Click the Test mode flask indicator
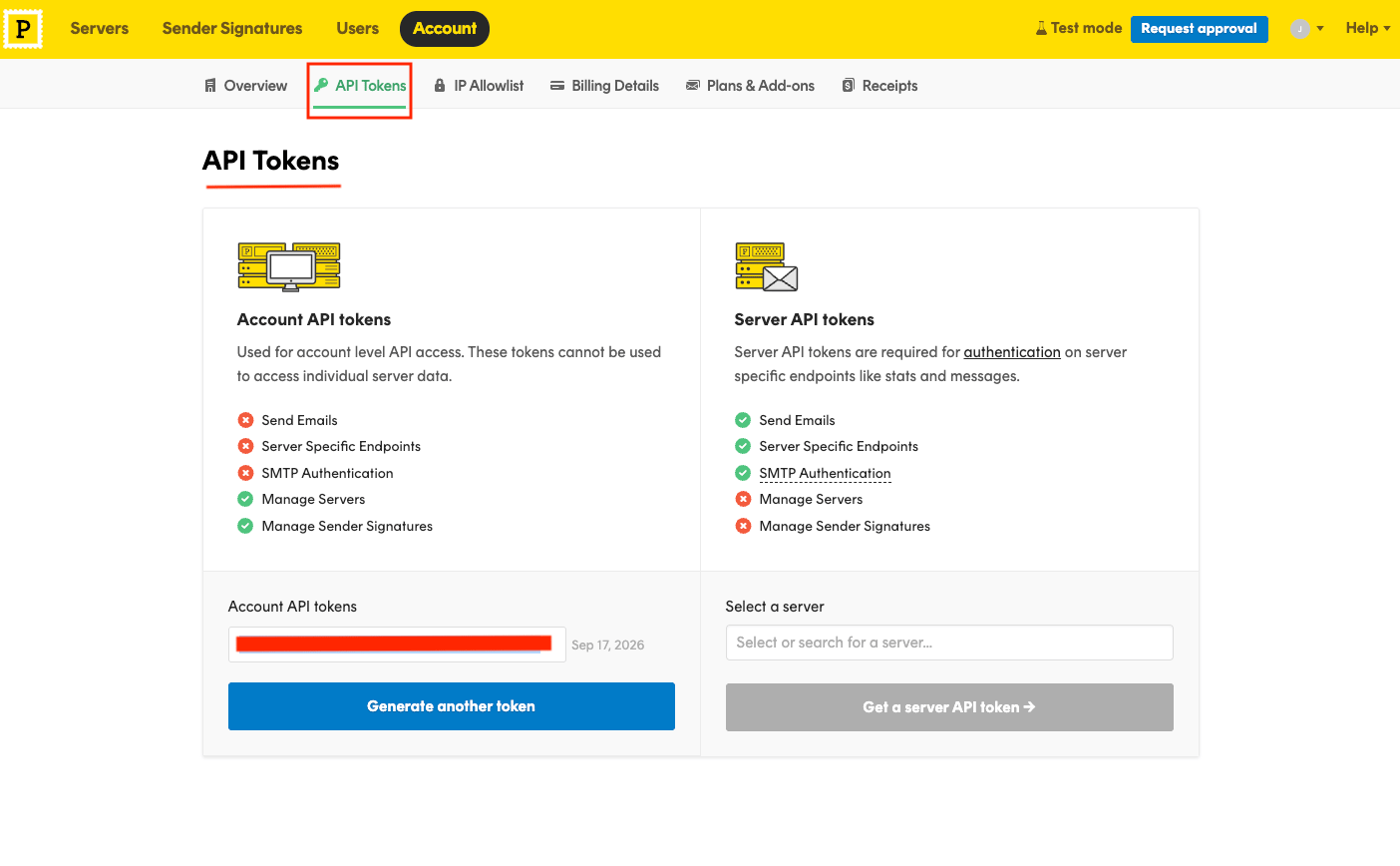Image resolution: width=1400 pixels, height=866 pixels. [x=1079, y=29]
